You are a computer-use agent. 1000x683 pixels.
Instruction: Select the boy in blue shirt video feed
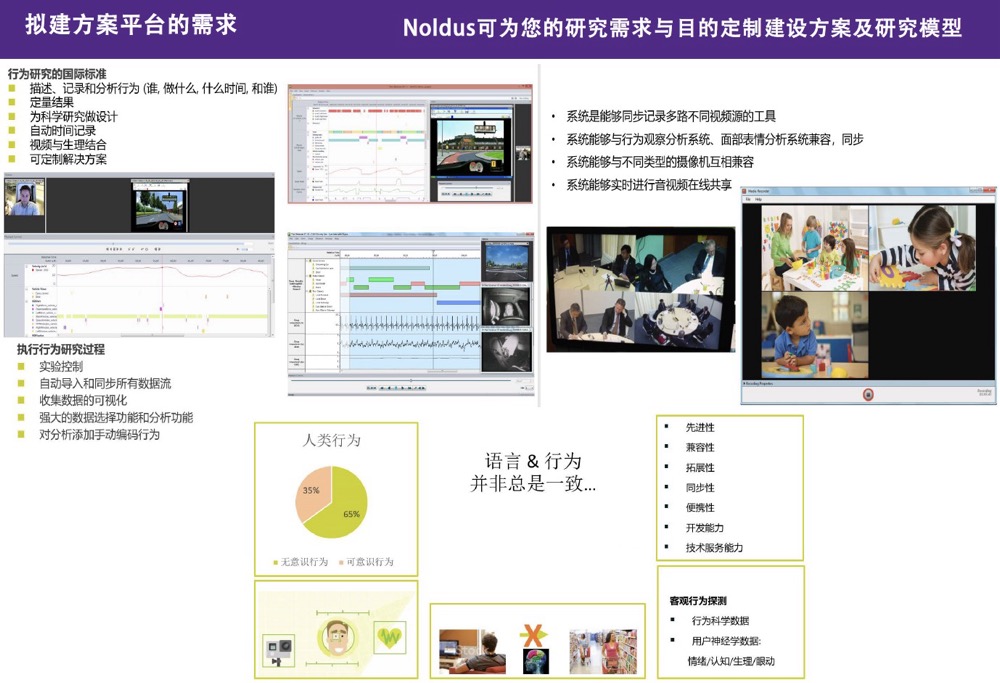pyautogui.click(x=814, y=335)
